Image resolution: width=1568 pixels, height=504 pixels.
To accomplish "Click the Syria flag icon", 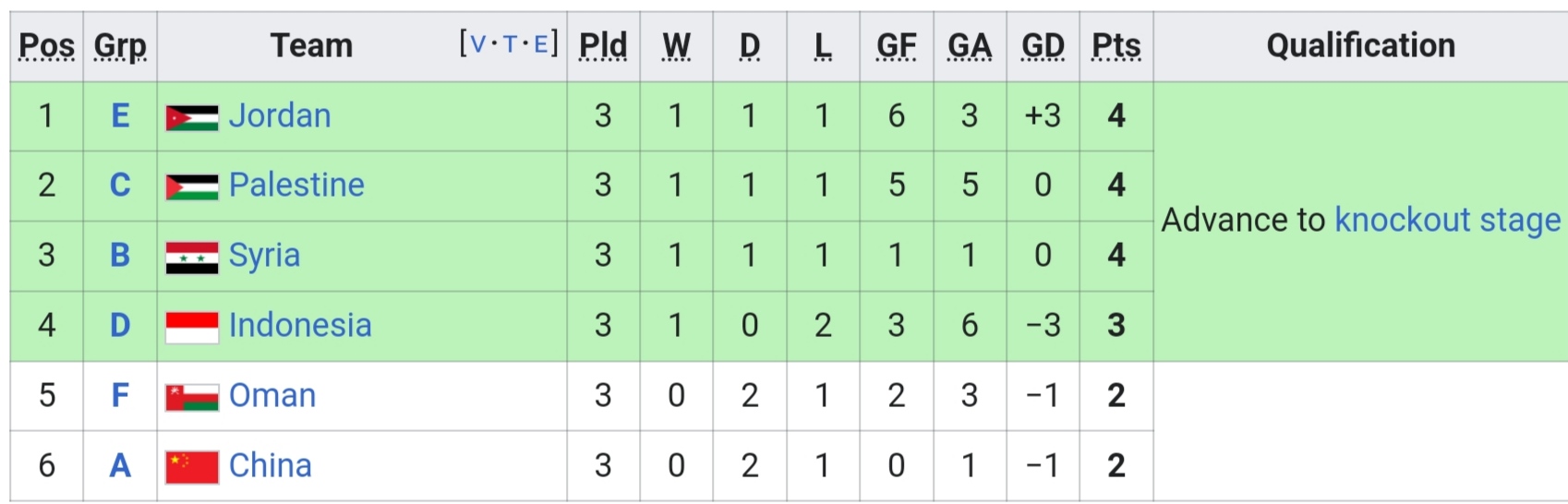I will tap(192, 258).
